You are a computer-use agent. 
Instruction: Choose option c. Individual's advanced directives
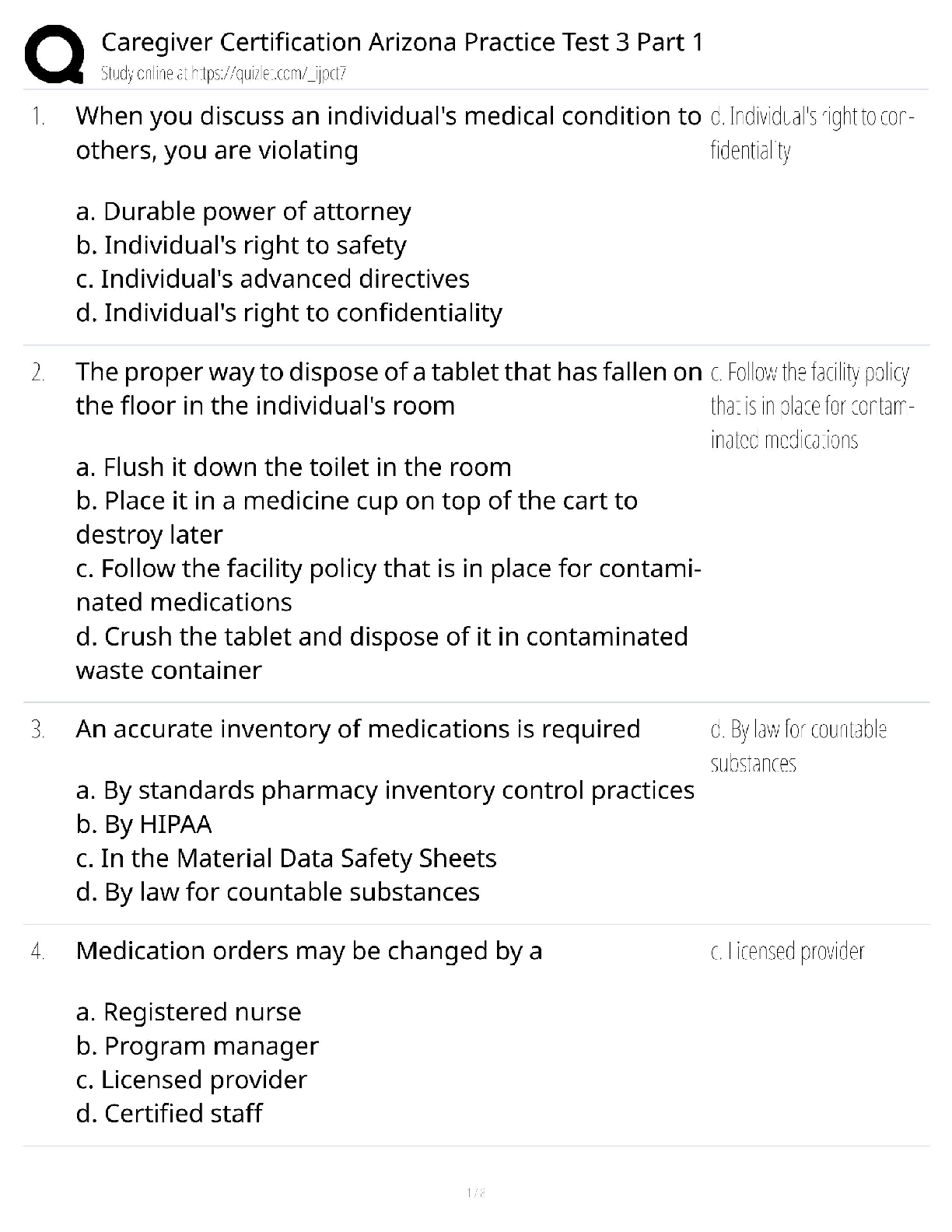coord(273,278)
